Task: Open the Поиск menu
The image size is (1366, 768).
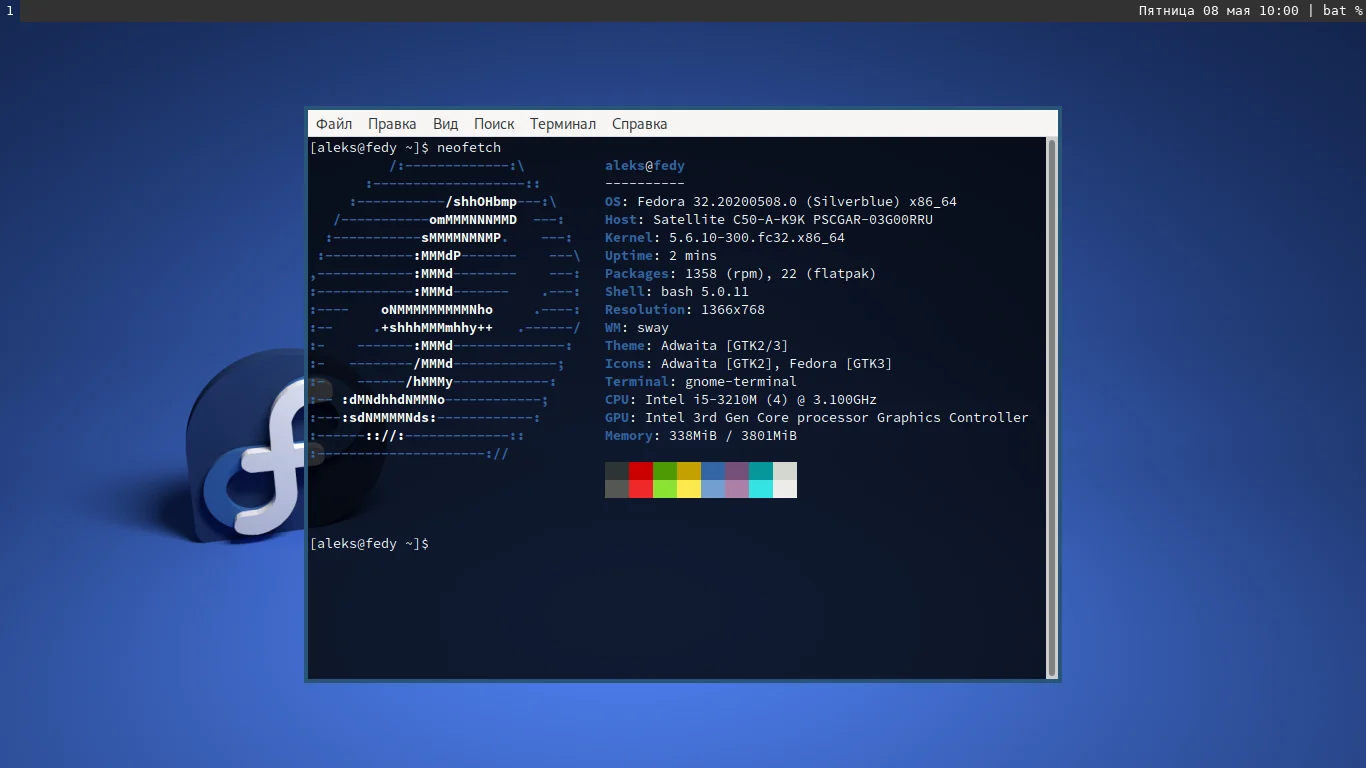Action: coord(494,124)
